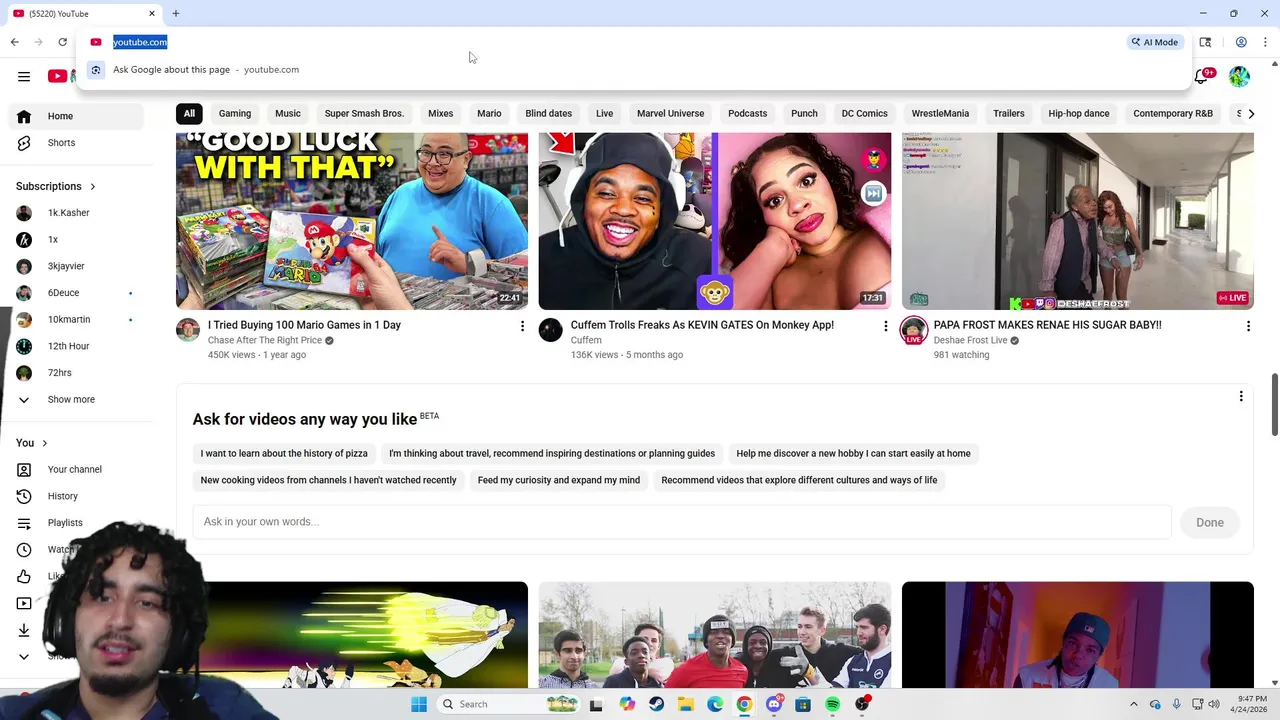
Task: Open Chase After The Right Price avatar
Action: (x=188, y=330)
